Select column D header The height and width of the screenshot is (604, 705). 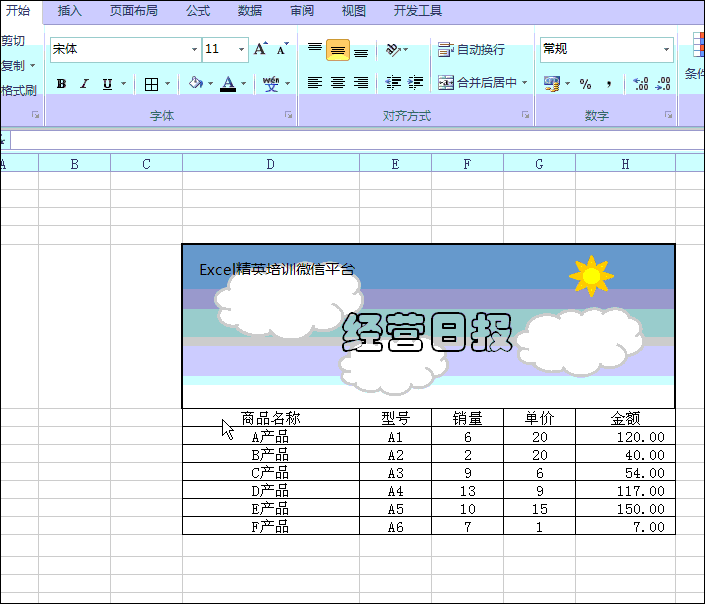(271, 164)
